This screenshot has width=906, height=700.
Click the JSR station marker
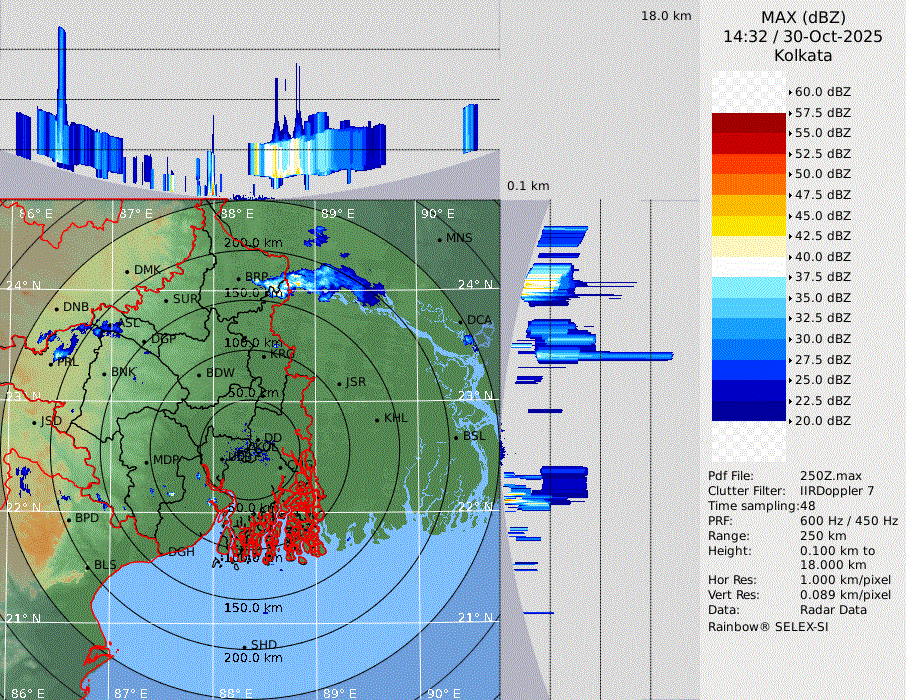click(338, 383)
